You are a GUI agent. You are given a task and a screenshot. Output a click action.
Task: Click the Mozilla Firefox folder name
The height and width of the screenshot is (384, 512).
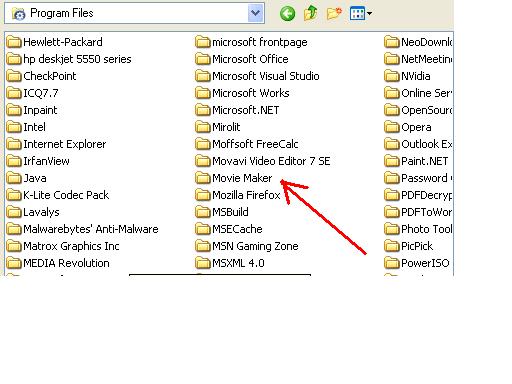click(246, 195)
